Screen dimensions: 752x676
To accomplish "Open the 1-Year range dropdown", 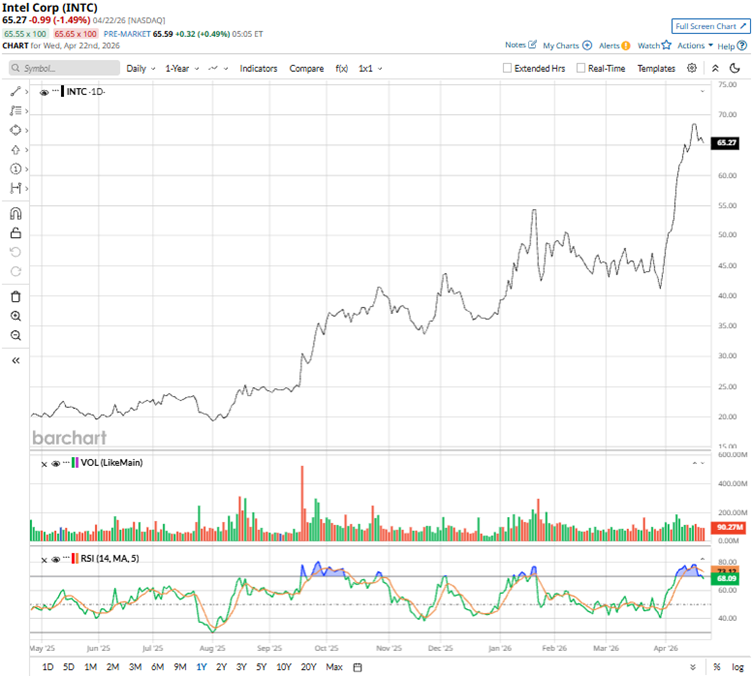I will click(x=182, y=69).
